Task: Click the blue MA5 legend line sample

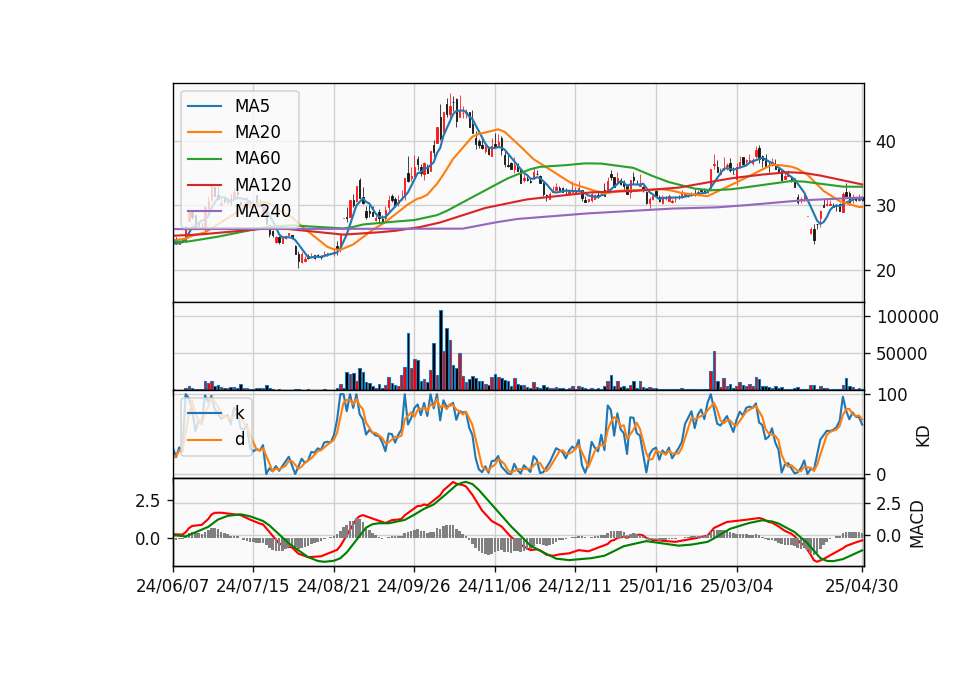Action: (204, 107)
